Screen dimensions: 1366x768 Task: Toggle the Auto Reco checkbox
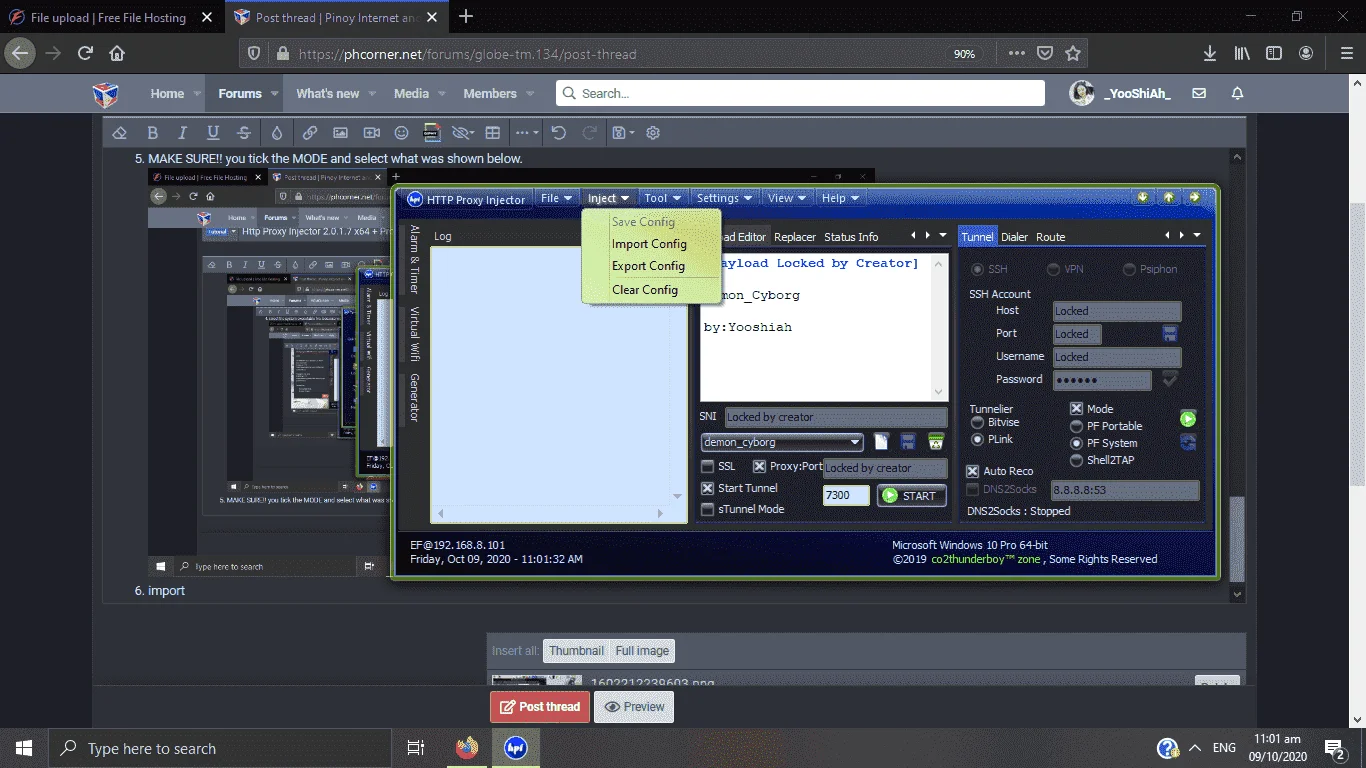click(x=973, y=471)
